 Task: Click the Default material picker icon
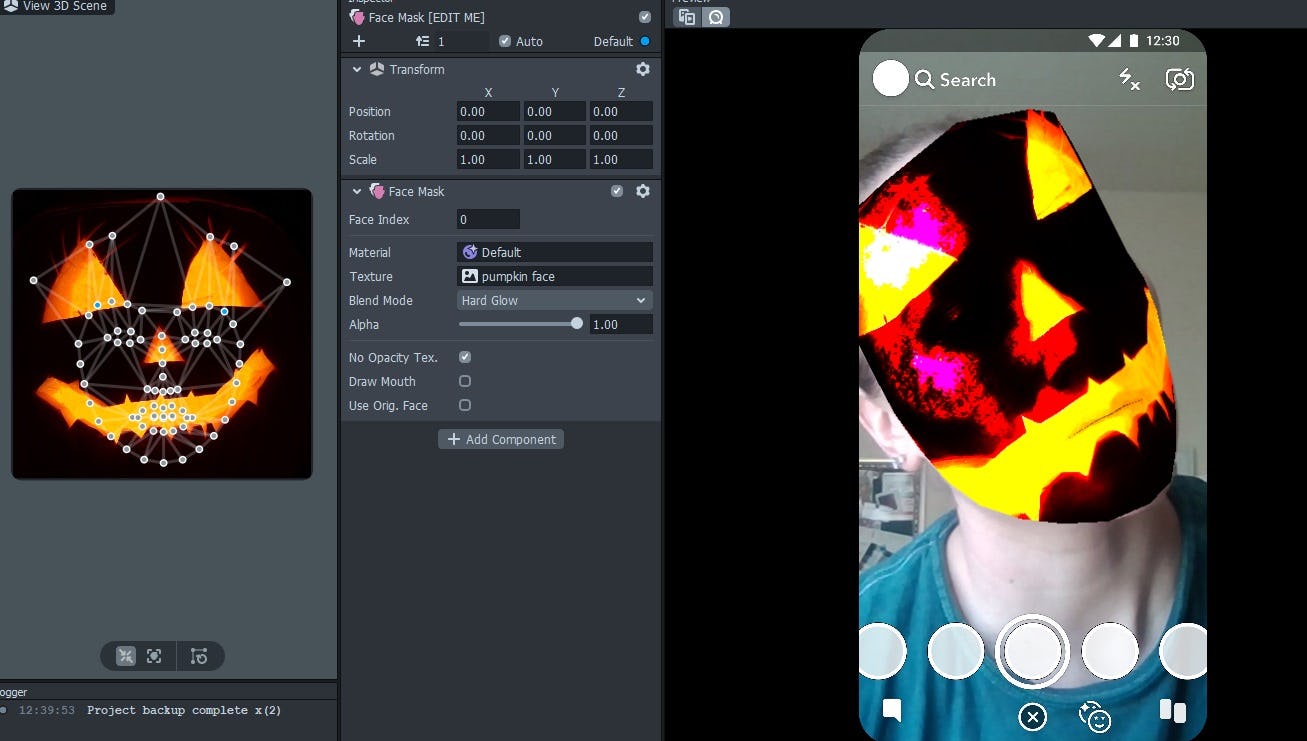pyautogui.click(x=470, y=252)
